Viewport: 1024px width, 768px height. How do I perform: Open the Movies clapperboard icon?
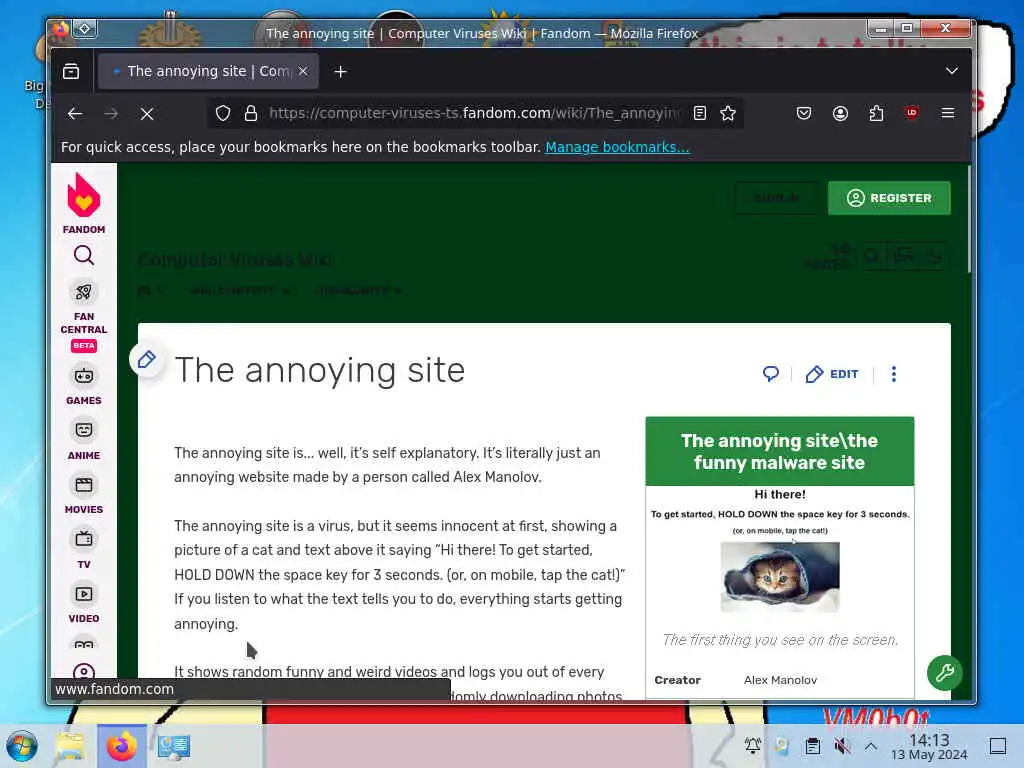click(x=84, y=485)
